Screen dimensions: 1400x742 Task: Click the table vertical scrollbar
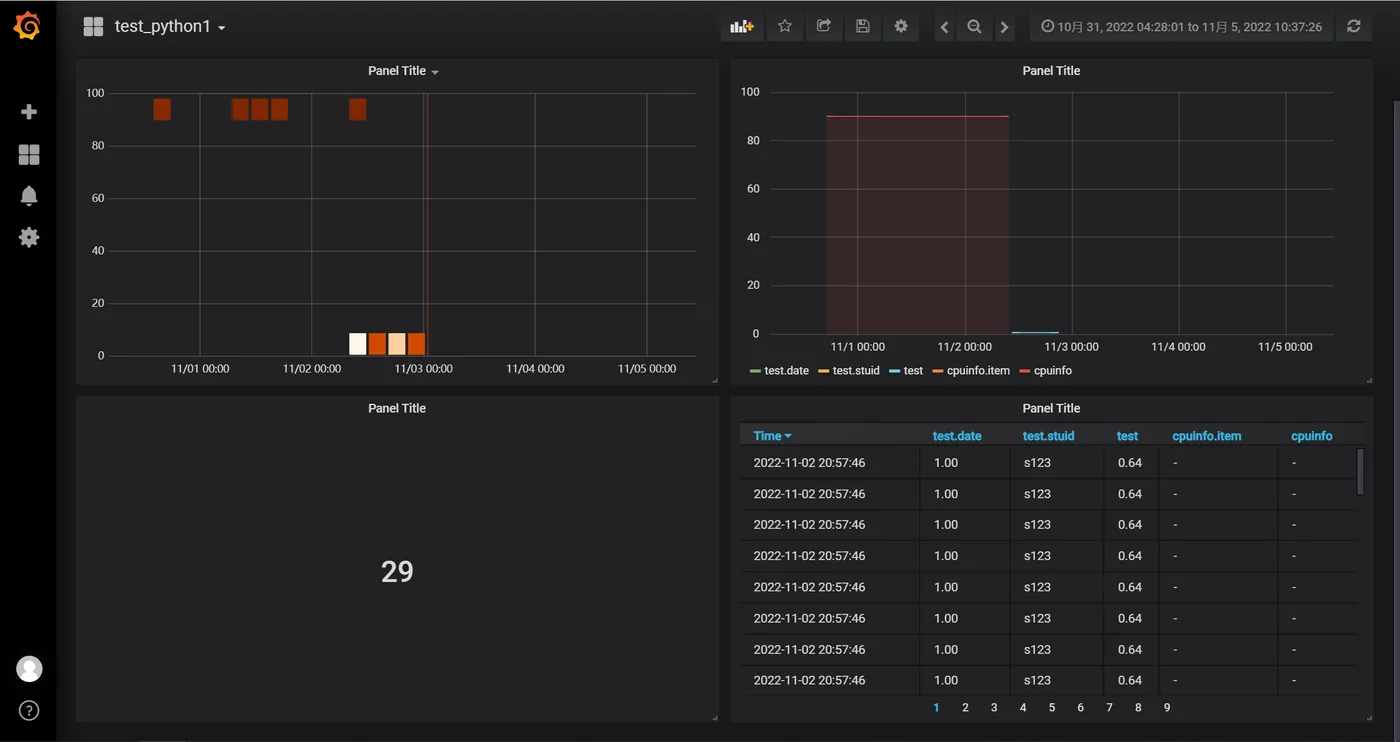pos(1360,471)
